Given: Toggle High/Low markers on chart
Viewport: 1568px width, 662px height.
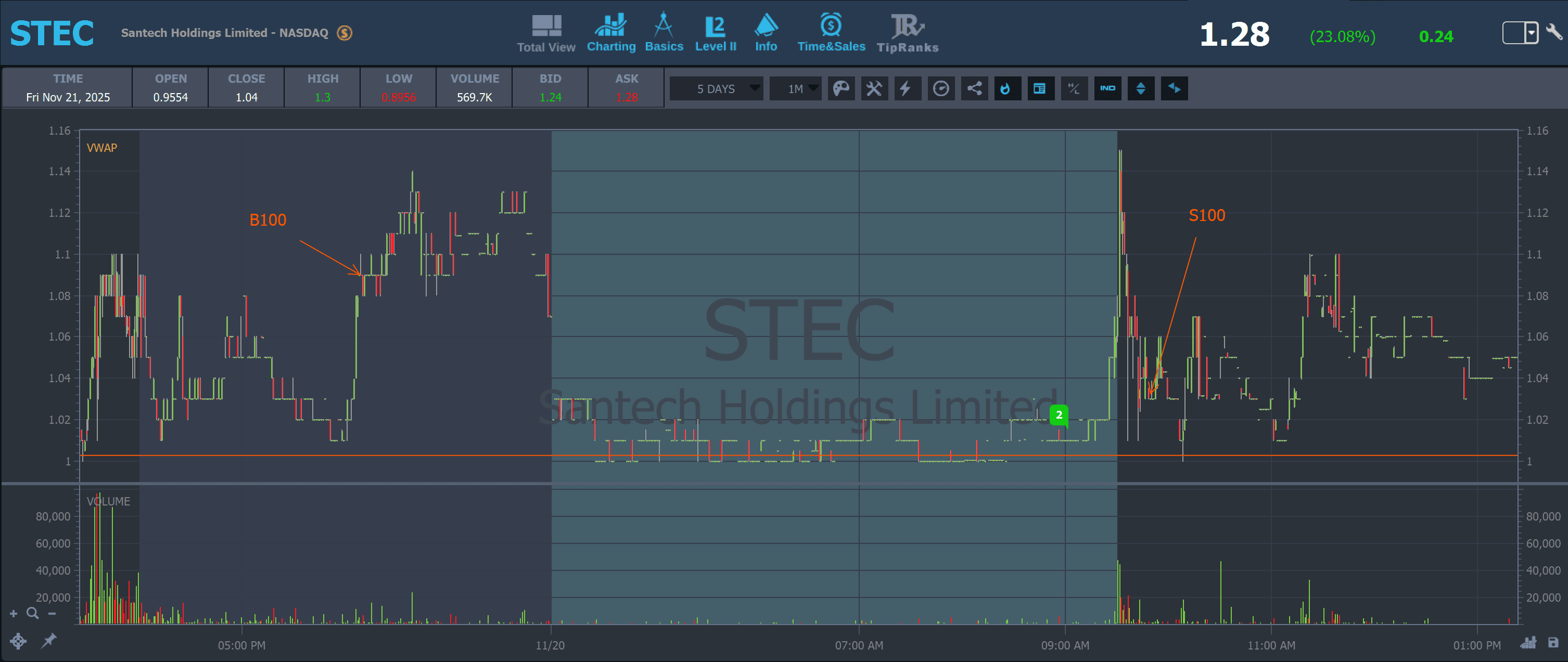Looking at the screenshot, I should tap(1074, 89).
